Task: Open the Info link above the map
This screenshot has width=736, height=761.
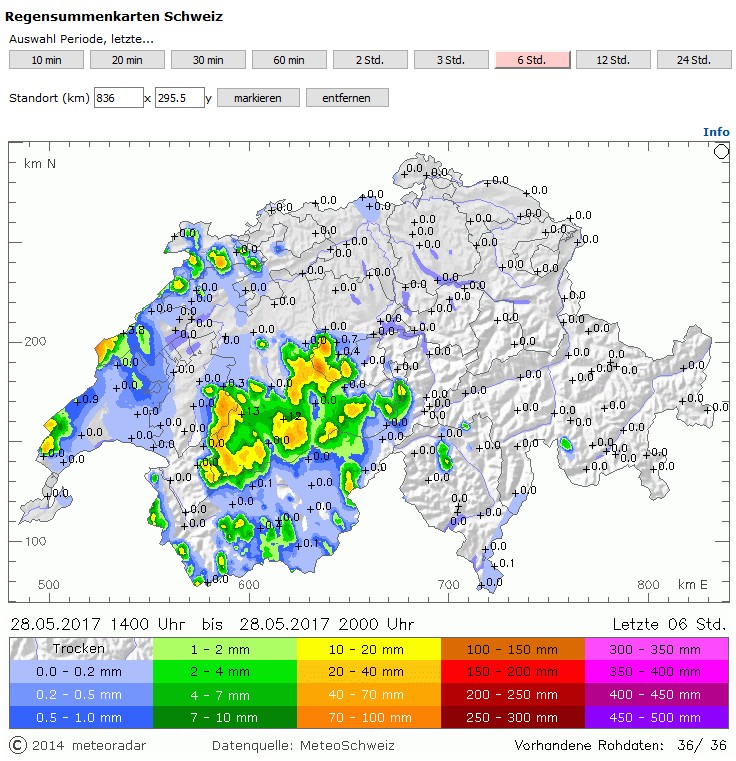Action: click(x=716, y=132)
